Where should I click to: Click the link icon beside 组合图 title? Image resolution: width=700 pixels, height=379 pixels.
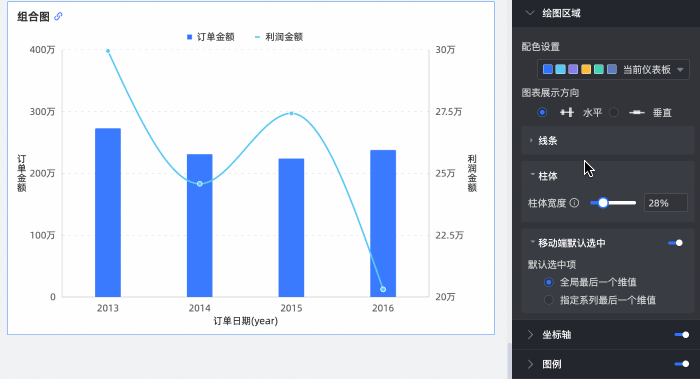[x=58, y=17]
